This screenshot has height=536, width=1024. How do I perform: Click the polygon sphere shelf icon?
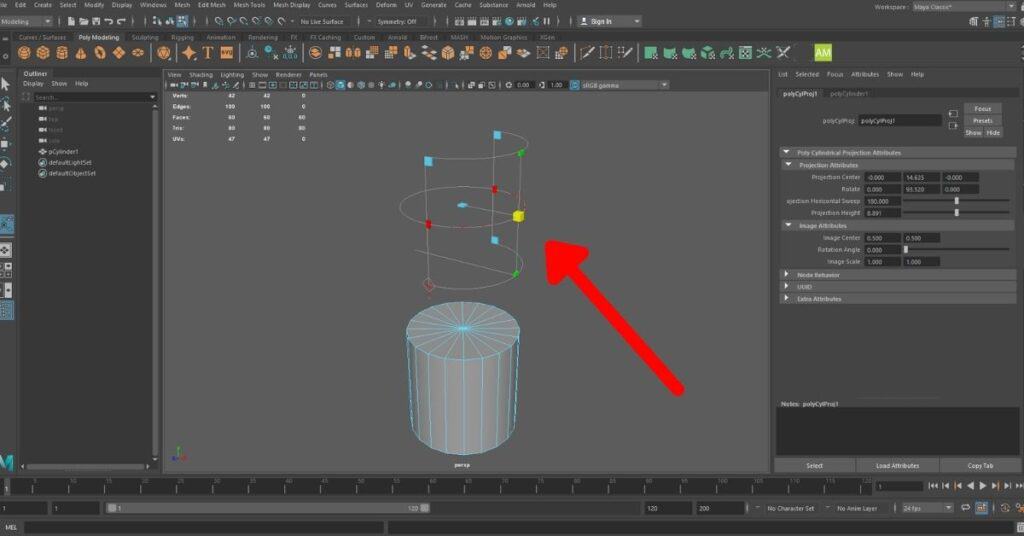26,53
